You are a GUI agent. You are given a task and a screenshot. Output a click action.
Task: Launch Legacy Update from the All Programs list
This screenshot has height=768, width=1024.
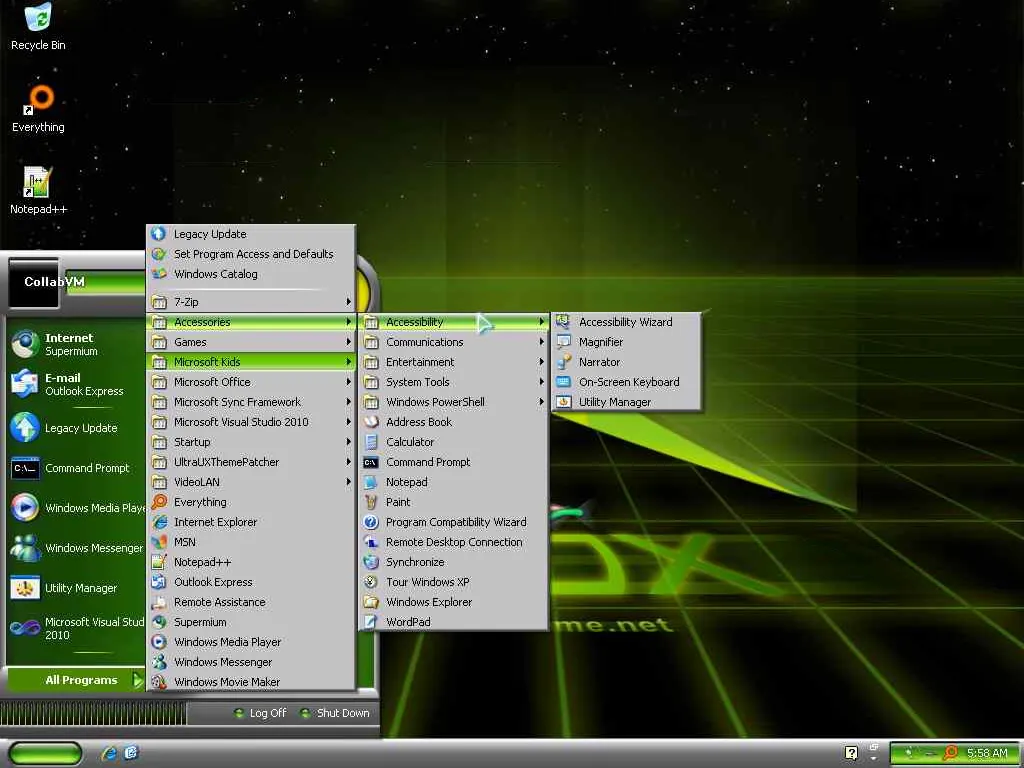(x=251, y=234)
